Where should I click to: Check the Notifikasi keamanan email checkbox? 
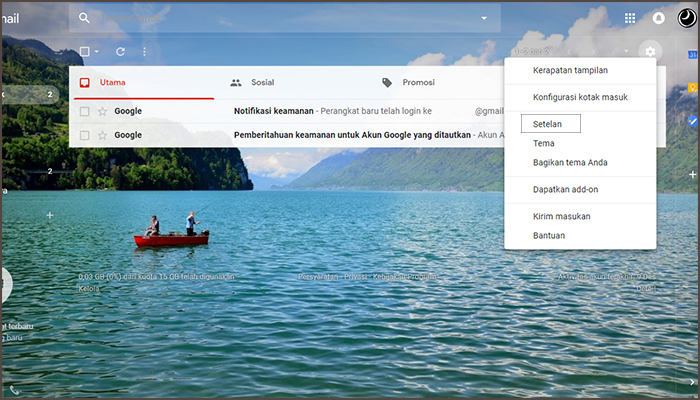tap(85, 112)
